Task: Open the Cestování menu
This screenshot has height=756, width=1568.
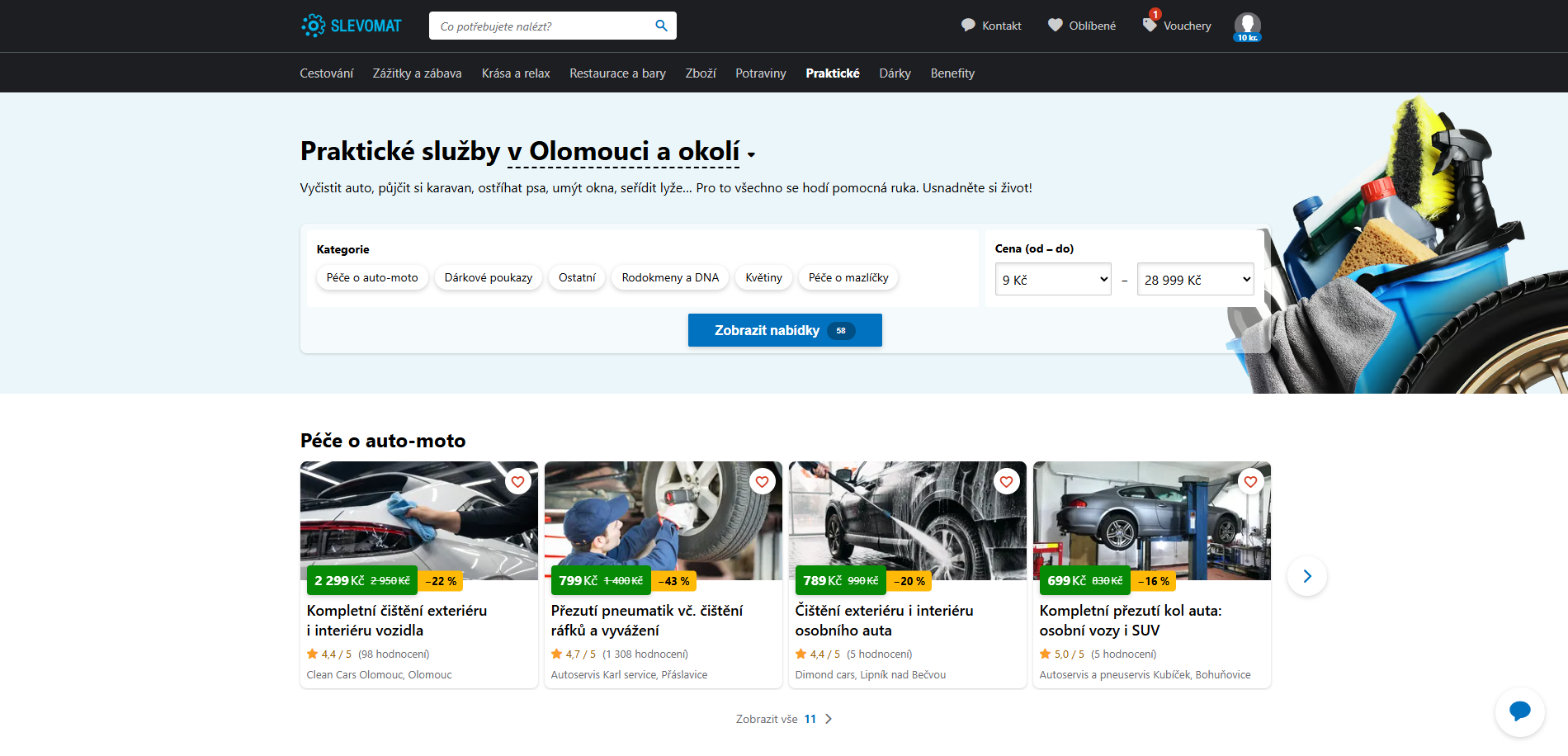Action: click(x=327, y=73)
